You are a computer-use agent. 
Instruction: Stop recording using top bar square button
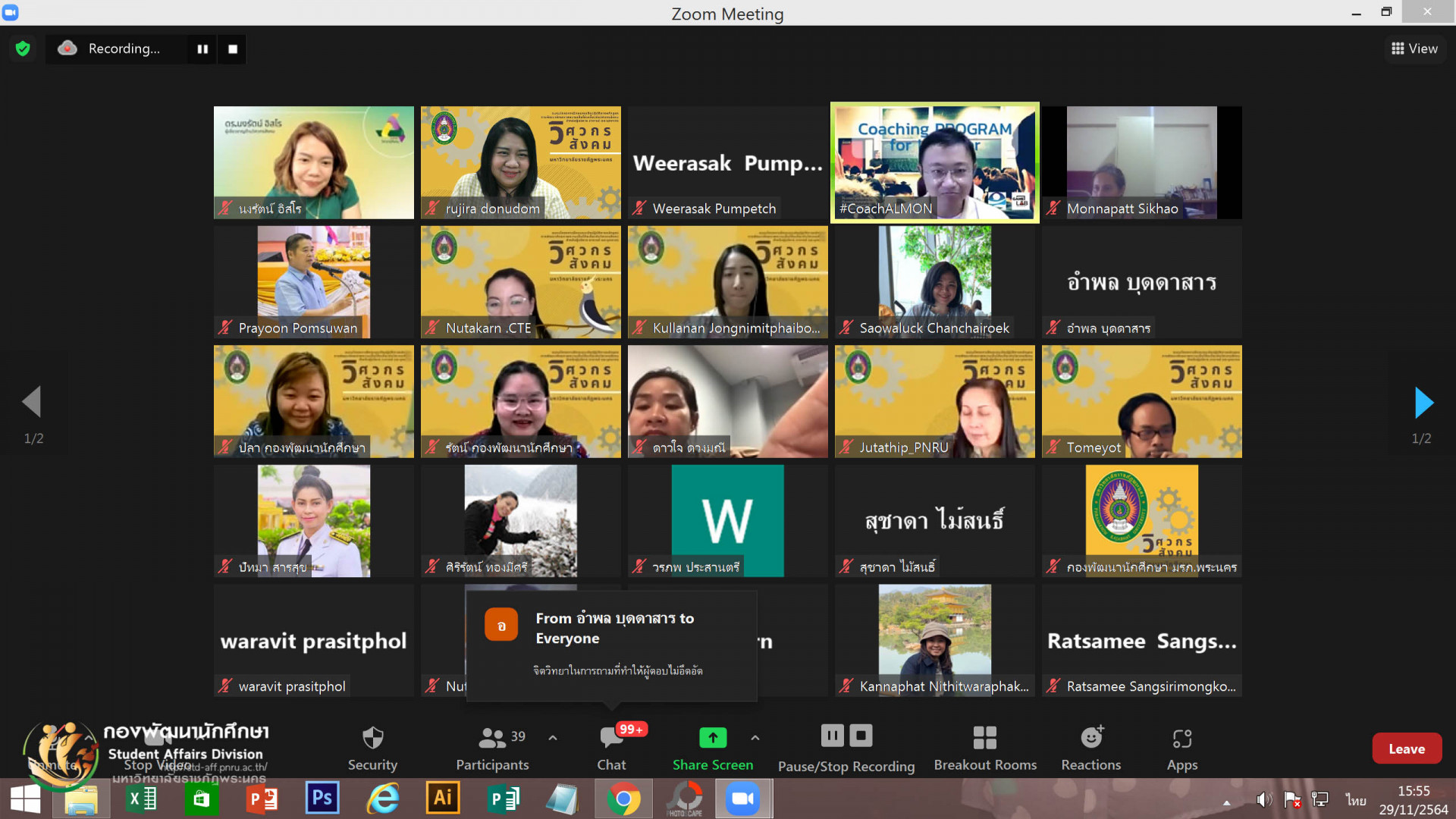(x=233, y=49)
